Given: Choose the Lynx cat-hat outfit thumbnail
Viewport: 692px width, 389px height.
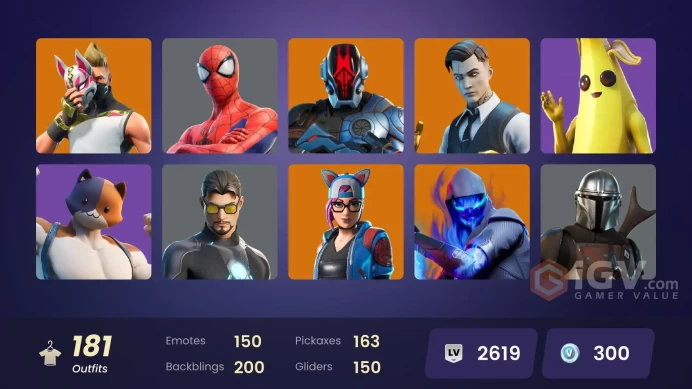Looking at the screenshot, I should pyautogui.click(x=346, y=222).
